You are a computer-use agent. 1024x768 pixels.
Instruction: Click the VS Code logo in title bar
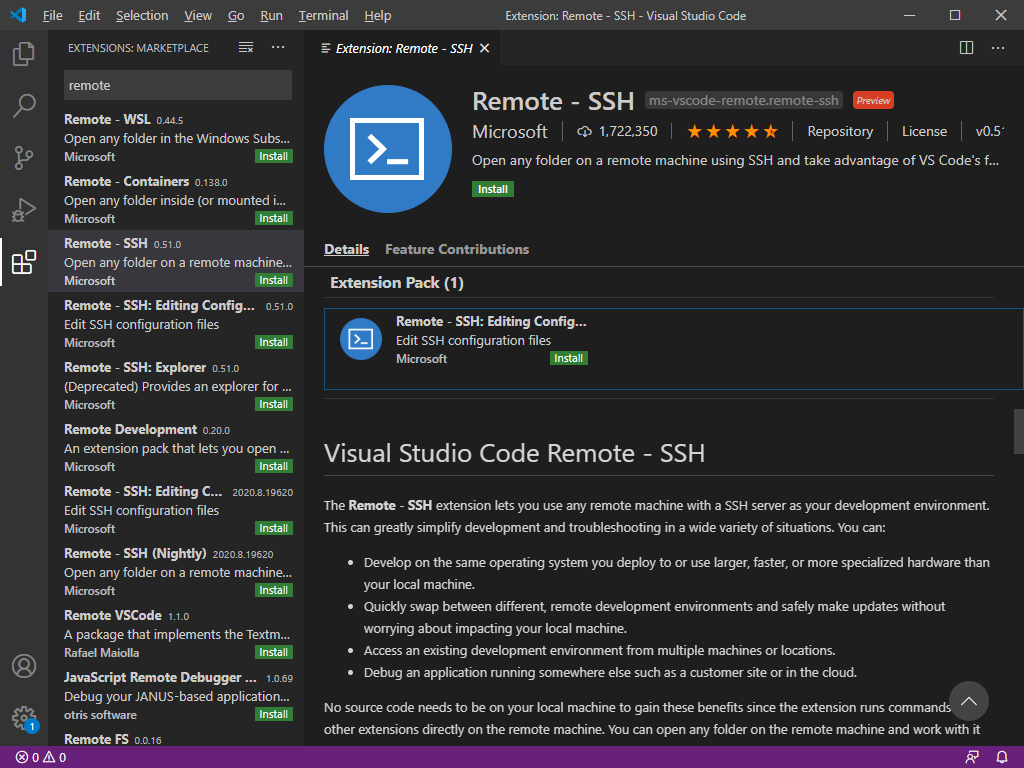(x=19, y=15)
